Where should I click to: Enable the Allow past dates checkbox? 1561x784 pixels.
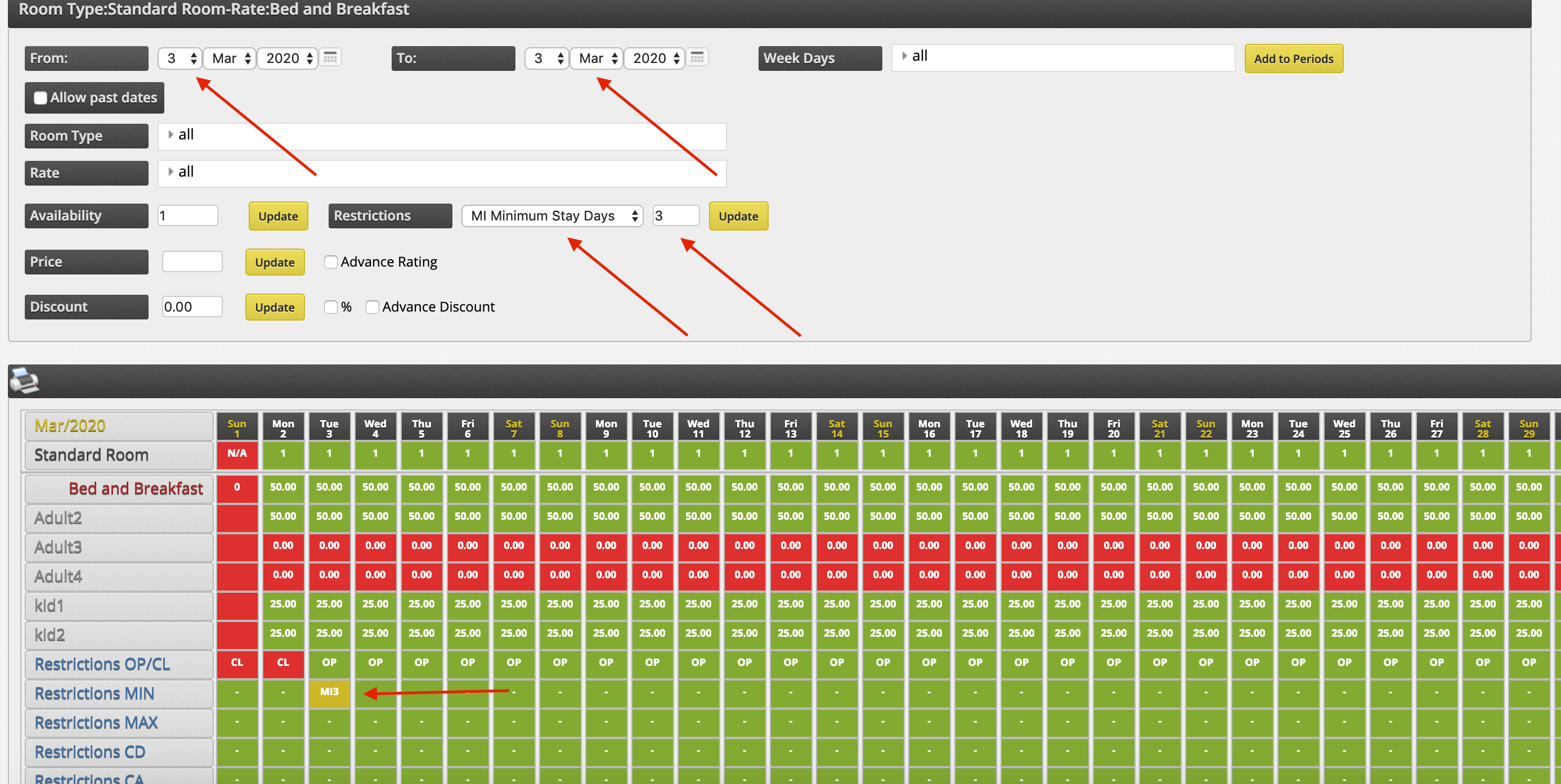pos(41,98)
